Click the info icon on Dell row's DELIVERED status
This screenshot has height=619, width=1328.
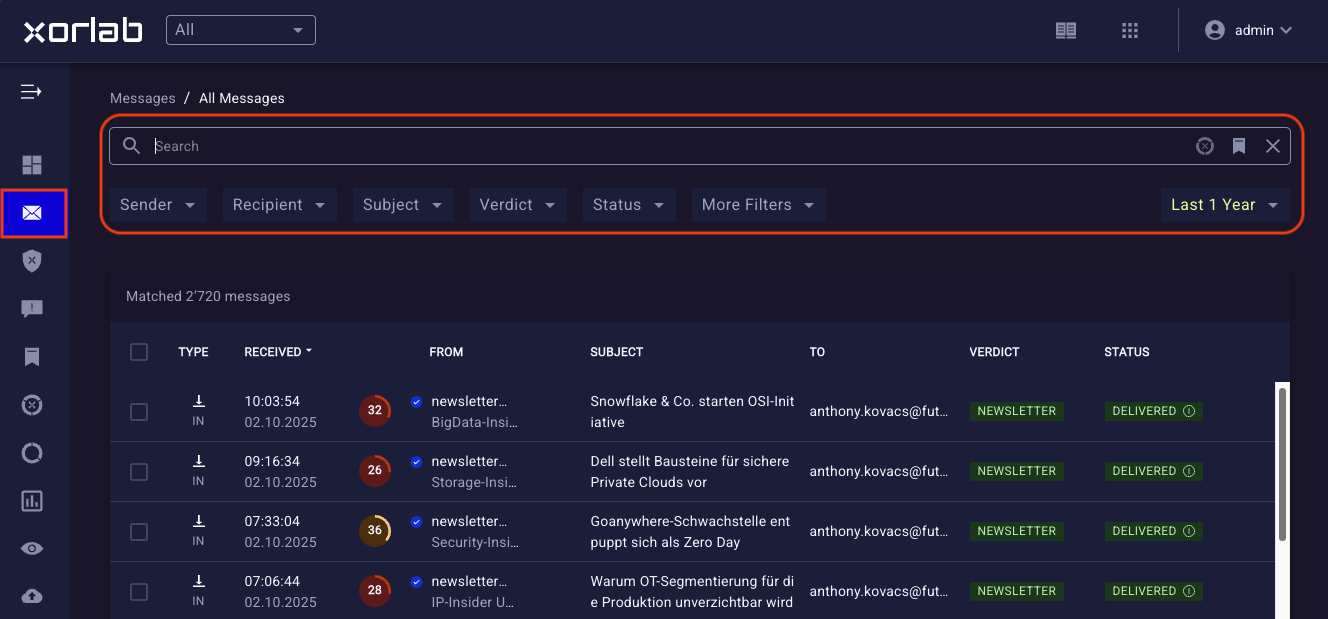click(1189, 471)
